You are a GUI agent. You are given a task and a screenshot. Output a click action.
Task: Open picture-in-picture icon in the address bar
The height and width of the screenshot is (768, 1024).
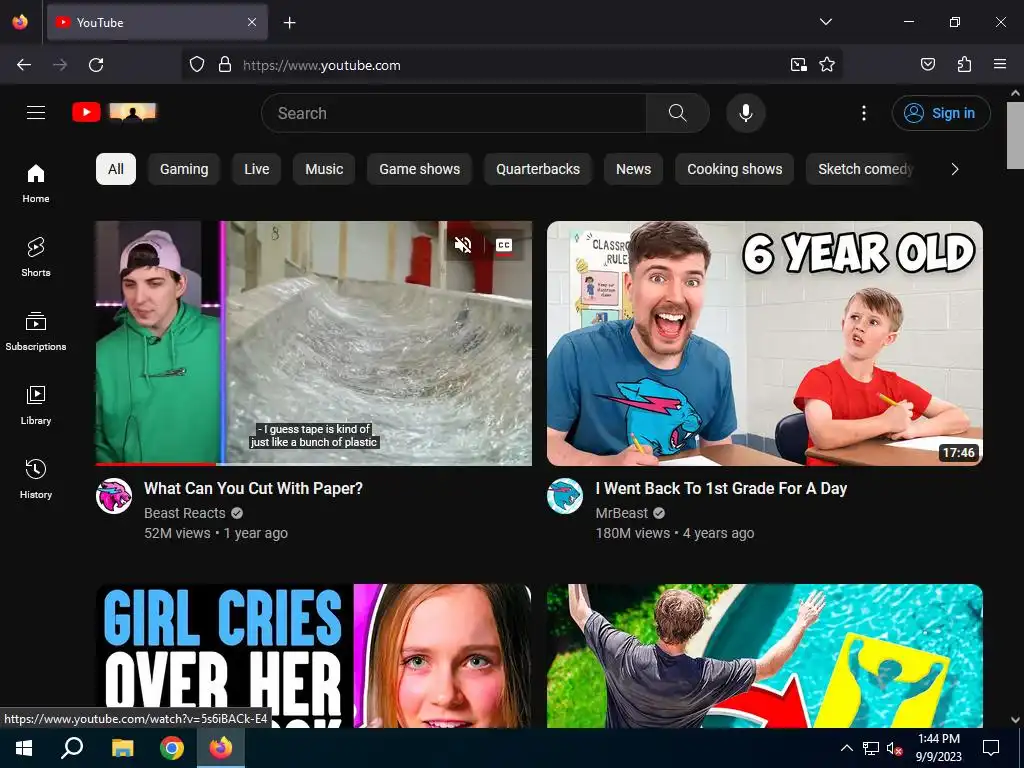798,65
